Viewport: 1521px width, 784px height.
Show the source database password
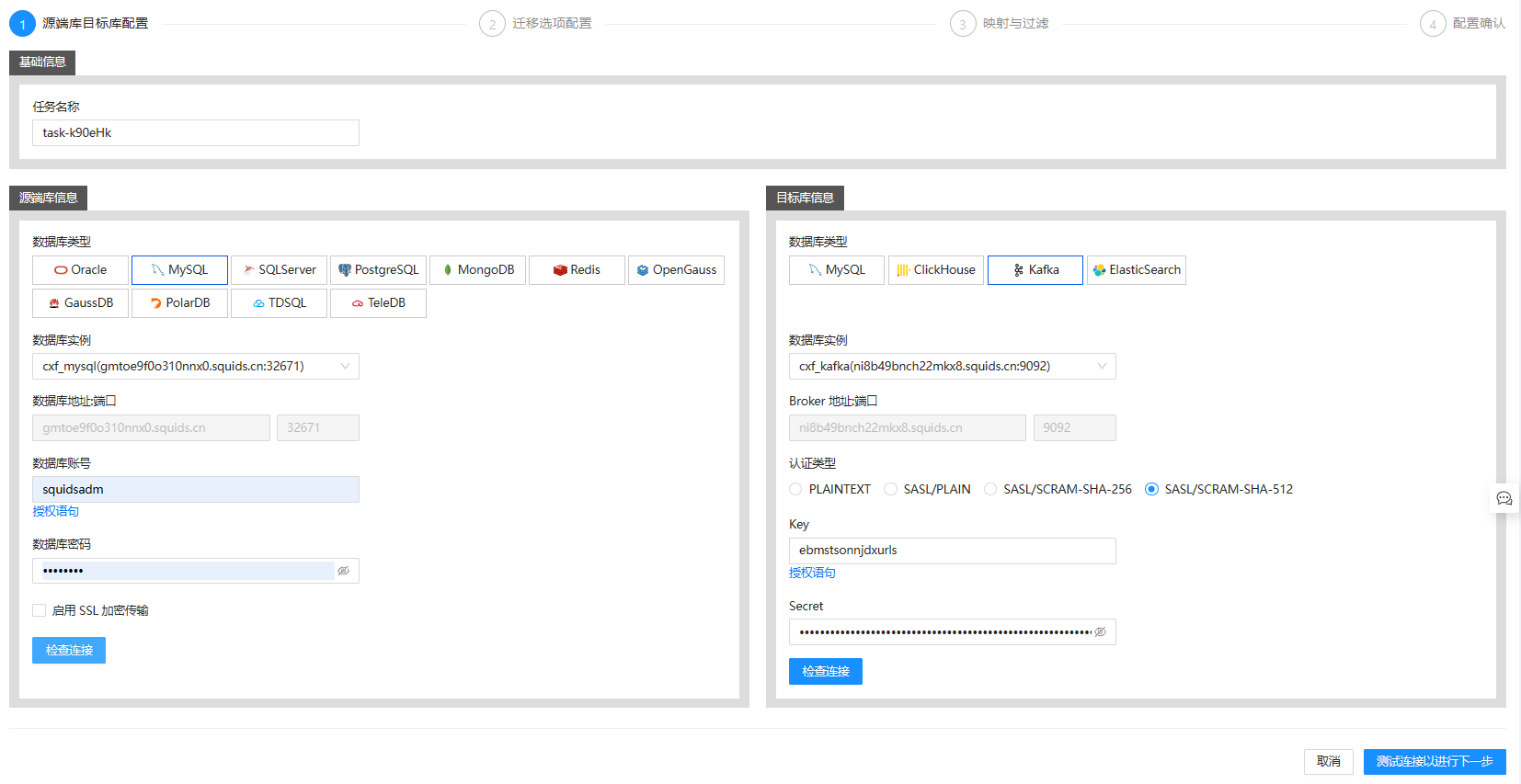(x=344, y=571)
